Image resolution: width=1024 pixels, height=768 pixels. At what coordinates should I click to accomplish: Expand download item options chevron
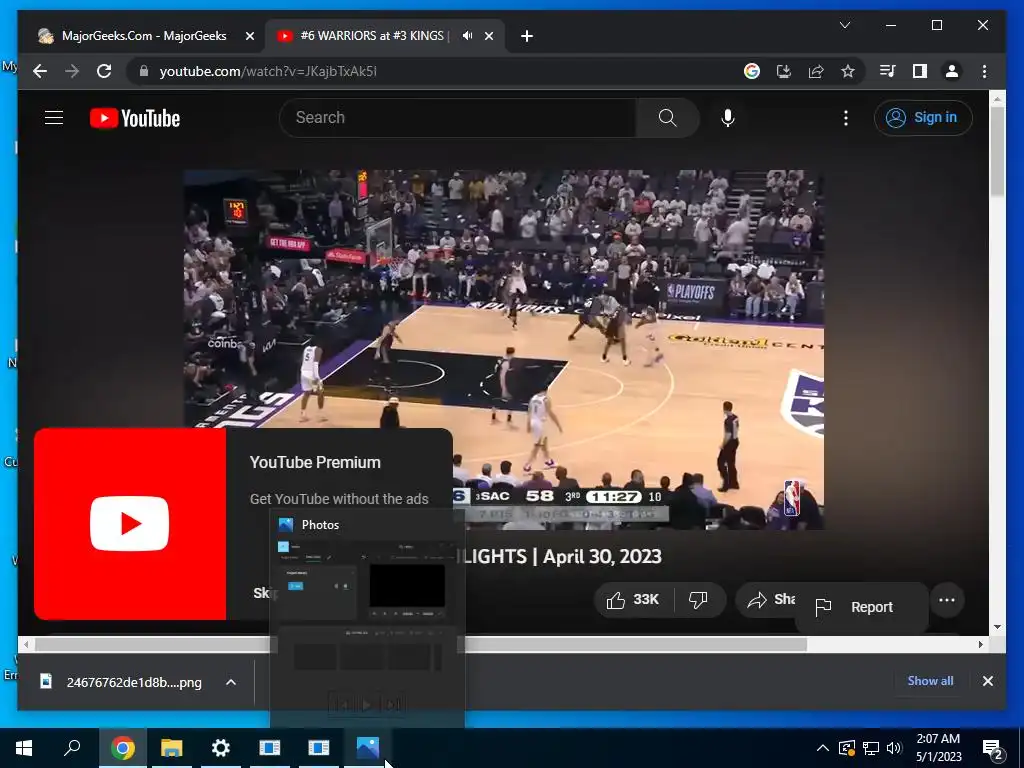coord(231,682)
